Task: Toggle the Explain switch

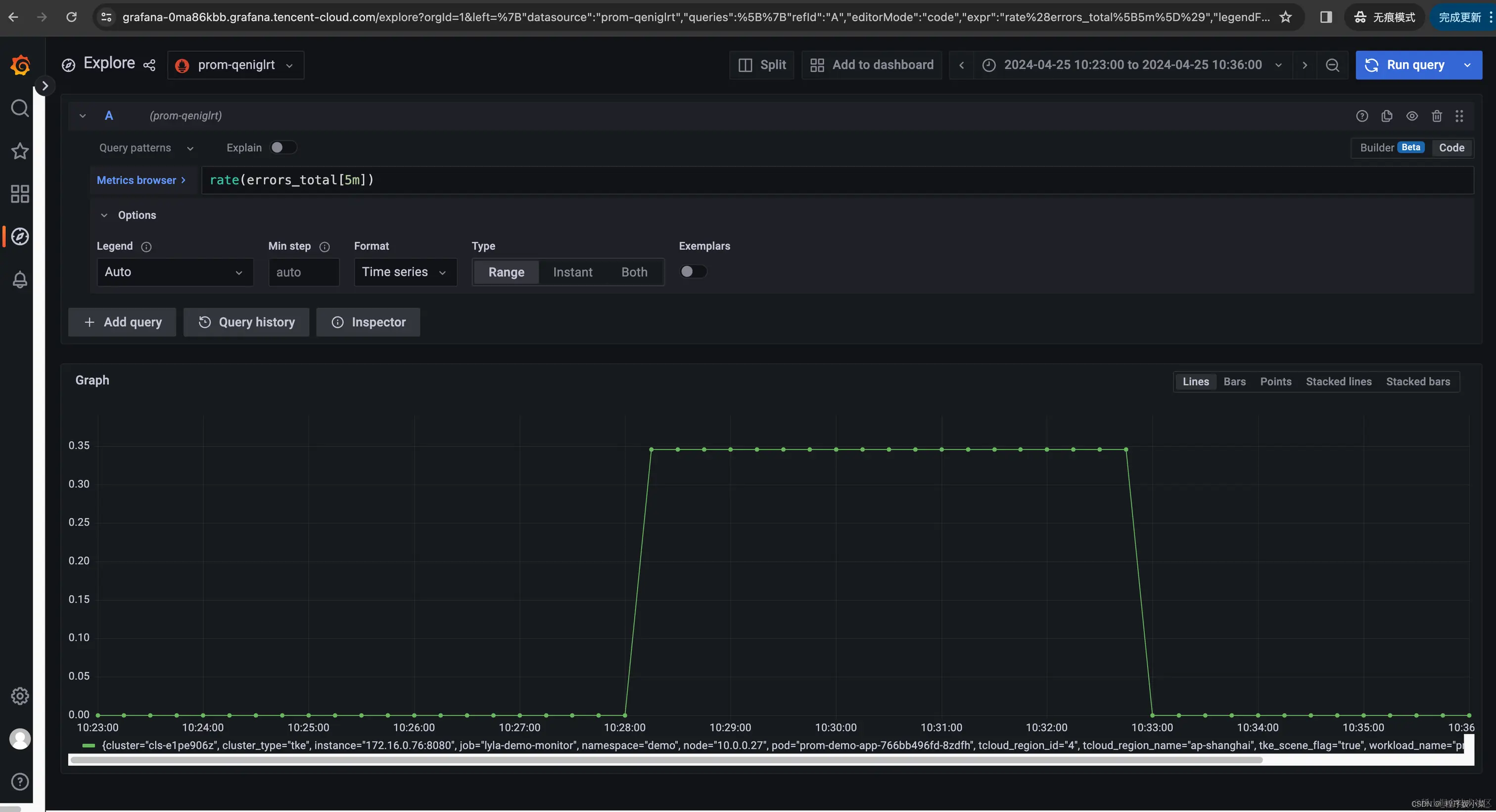Action: click(x=282, y=147)
